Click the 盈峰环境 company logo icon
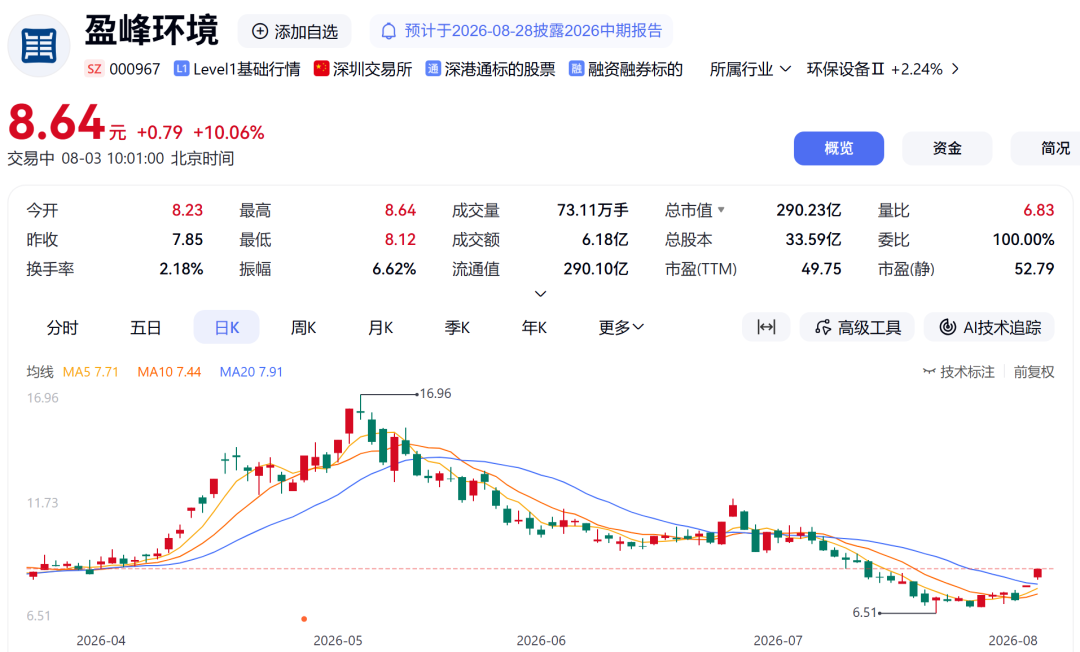Viewport: 1080px width, 652px height. pos(39,45)
